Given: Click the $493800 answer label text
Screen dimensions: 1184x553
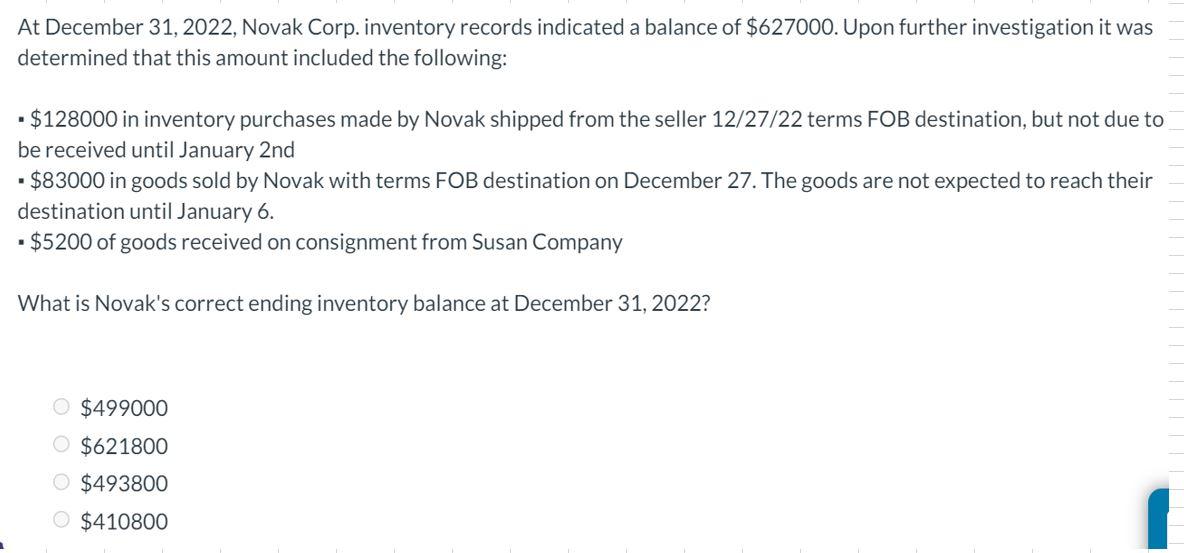Looking at the screenshot, I should click(124, 484).
